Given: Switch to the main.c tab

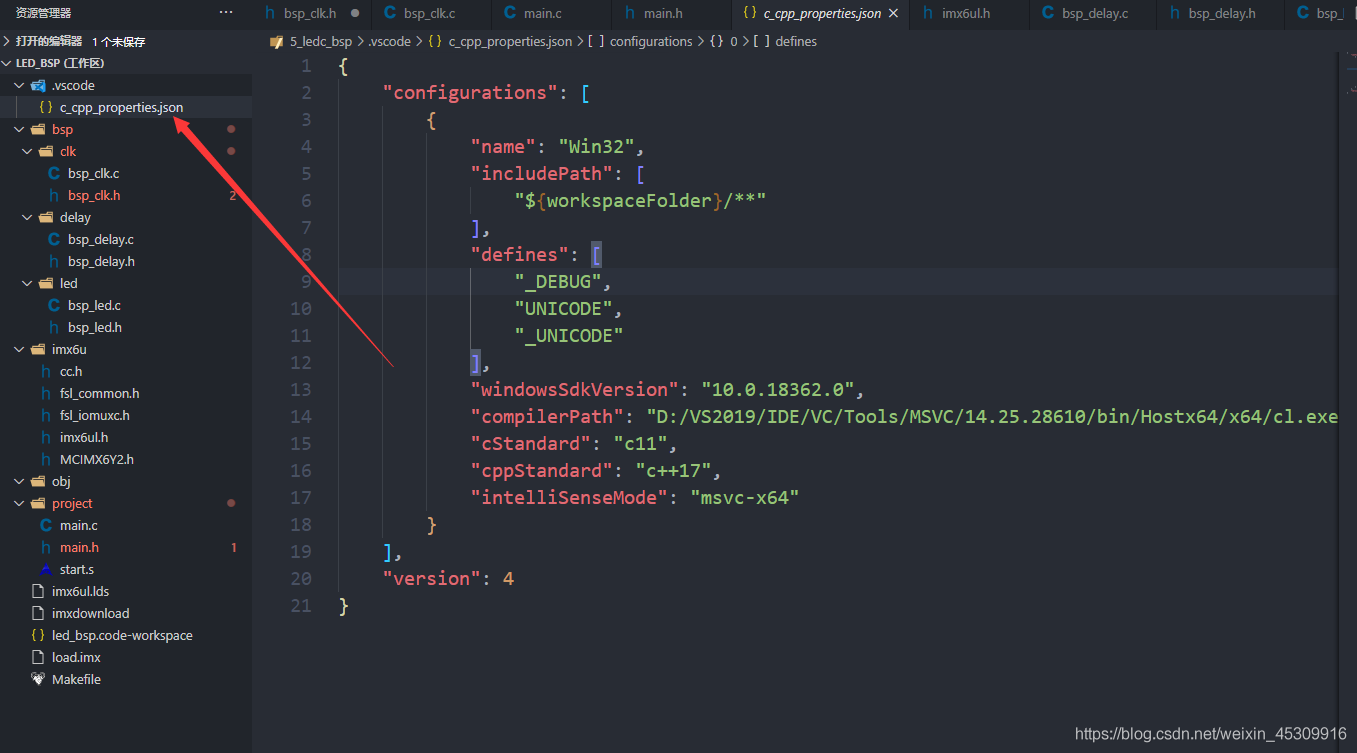Looking at the screenshot, I should click(542, 13).
